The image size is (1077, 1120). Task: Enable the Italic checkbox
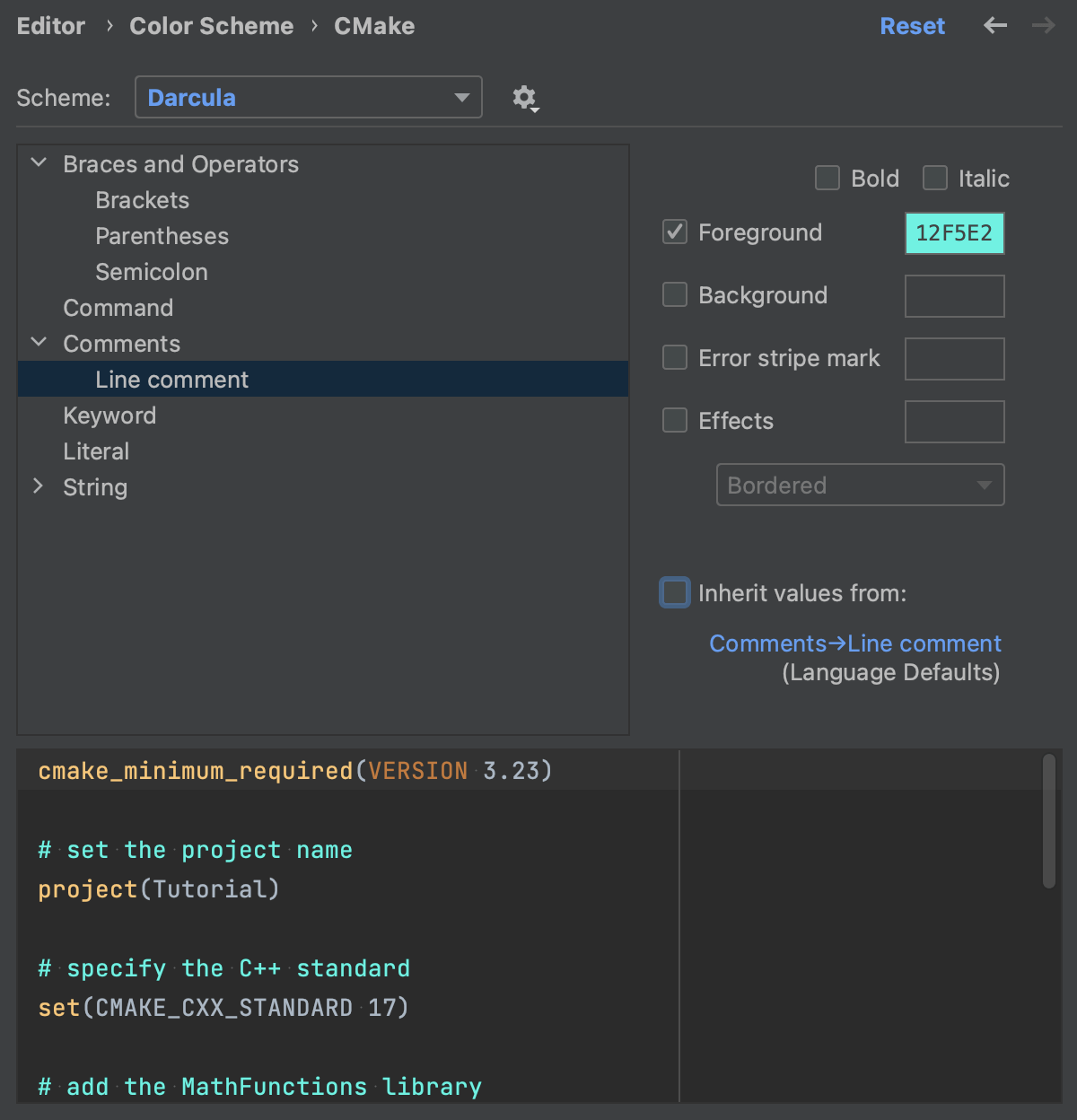[935, 178]
